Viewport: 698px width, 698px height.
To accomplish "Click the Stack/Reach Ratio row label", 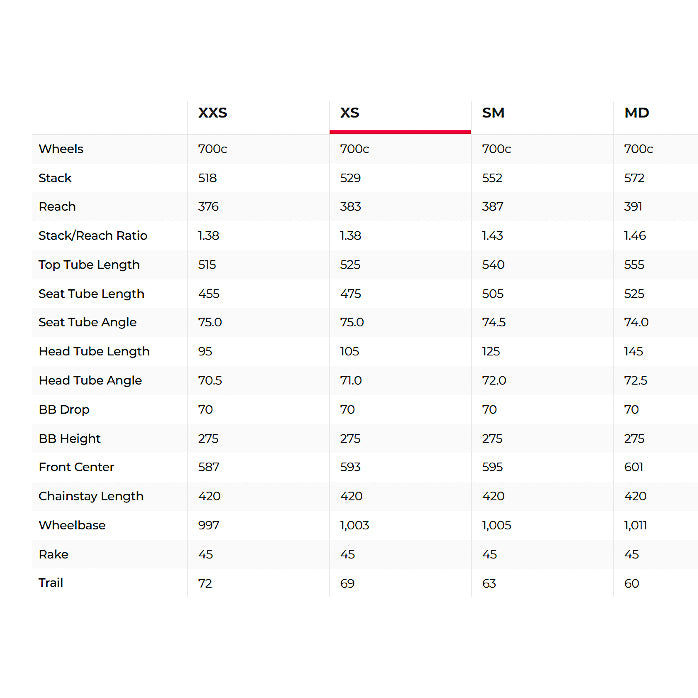I will tap(93, 236).
